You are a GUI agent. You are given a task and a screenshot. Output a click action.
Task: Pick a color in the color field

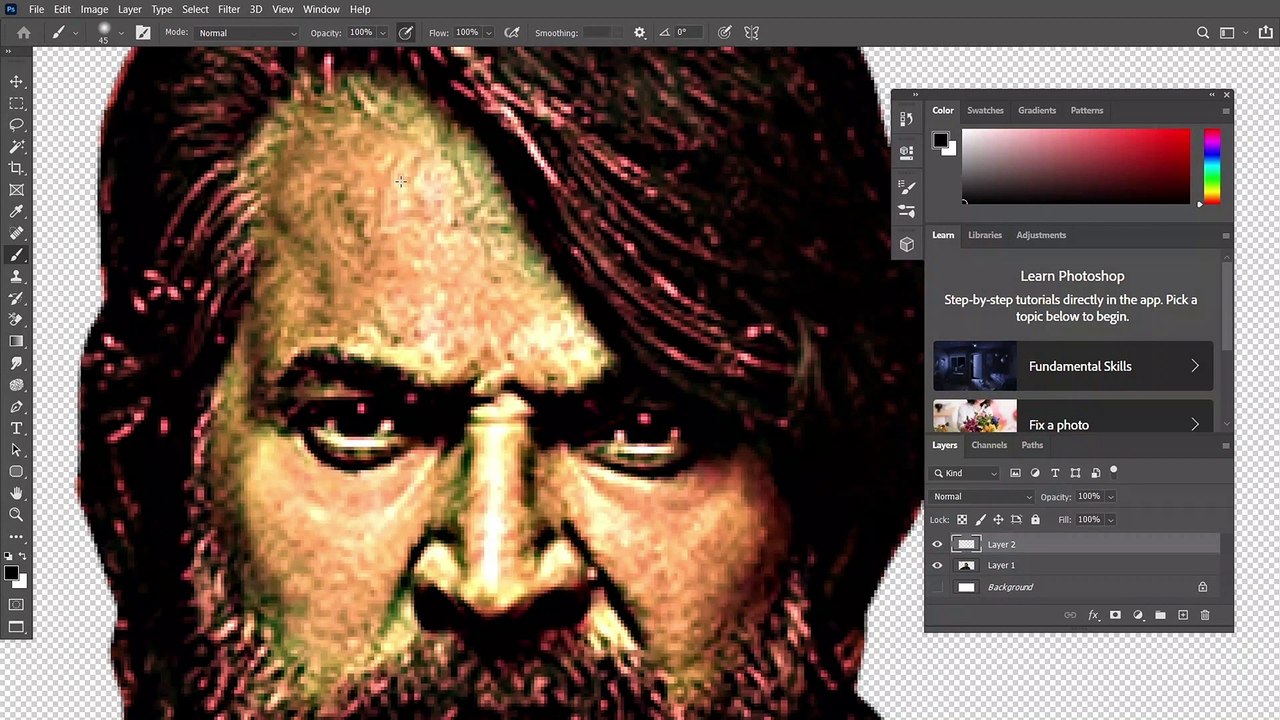1076,166
